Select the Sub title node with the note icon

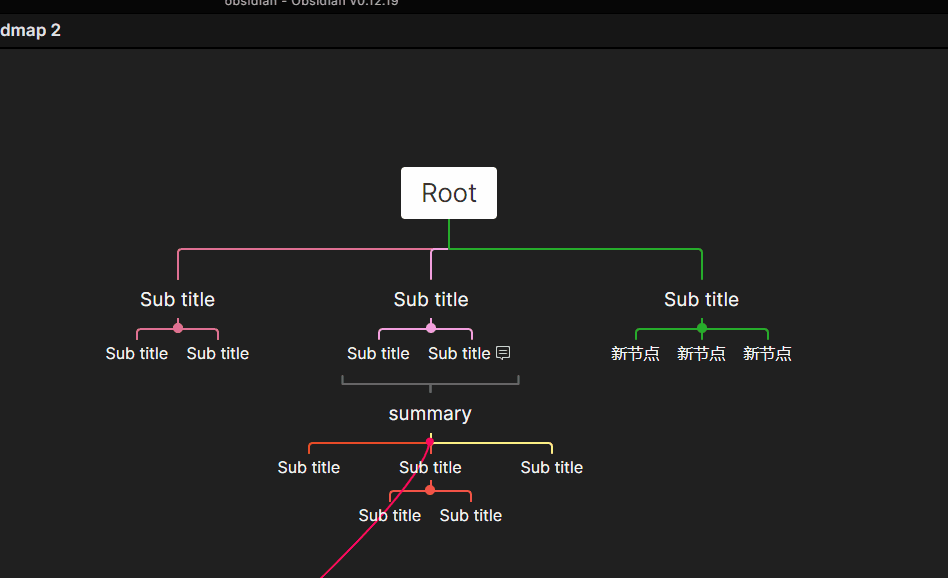point(459,353)
